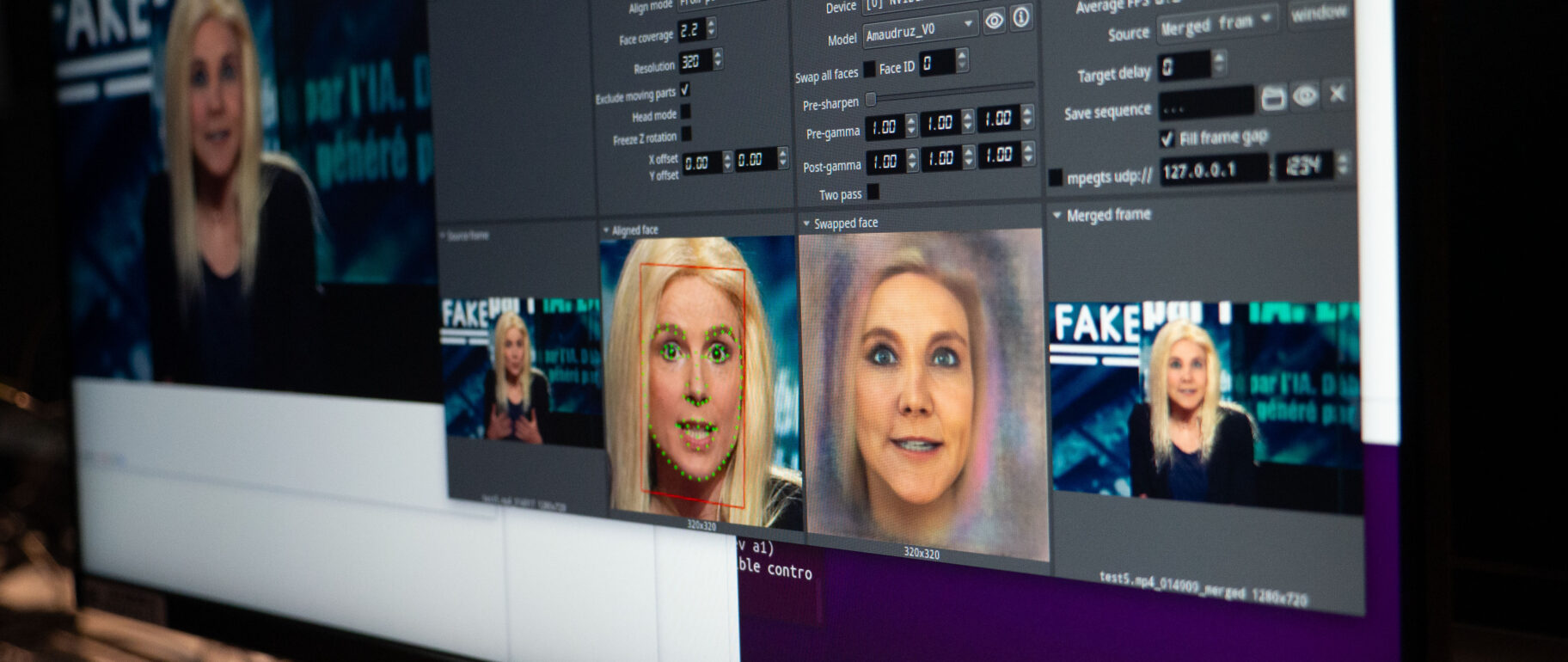1568x662 pixels.
Task: Disable the Exclude moving parts checkbox
Action: pyautogui.click(x=685, y=89)
